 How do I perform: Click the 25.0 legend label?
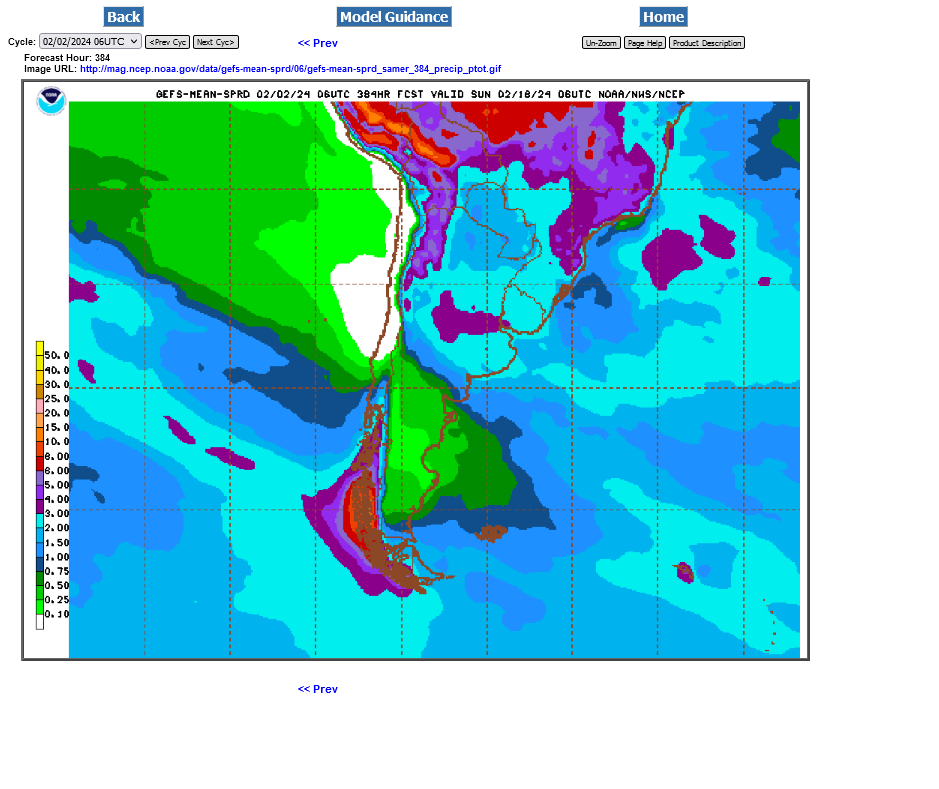[57, 399]
